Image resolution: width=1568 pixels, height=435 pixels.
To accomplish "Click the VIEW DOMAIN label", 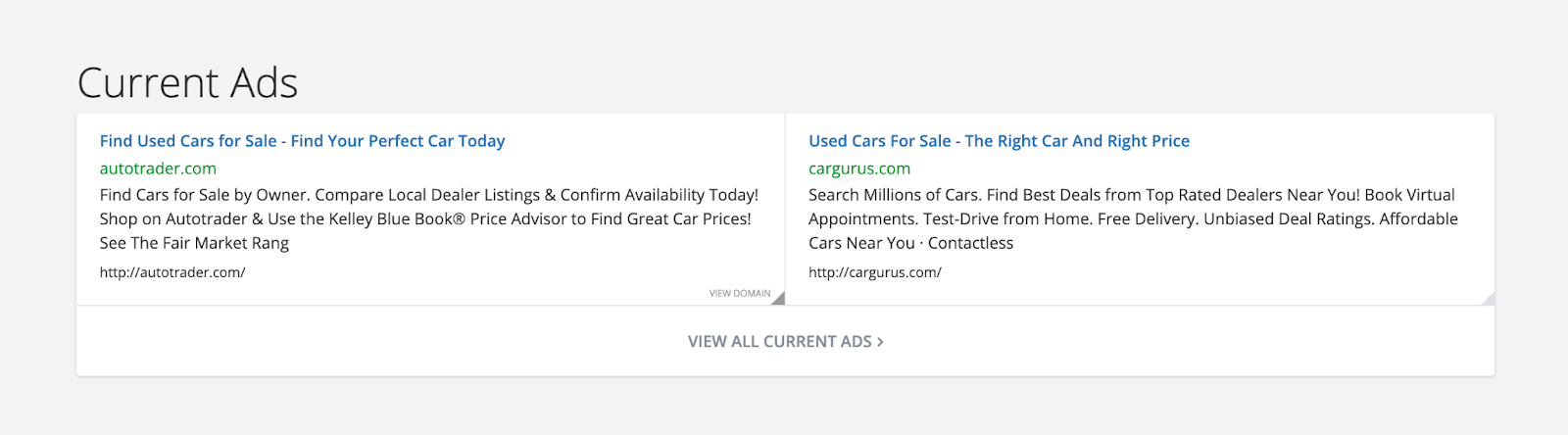I will point(740,294).
